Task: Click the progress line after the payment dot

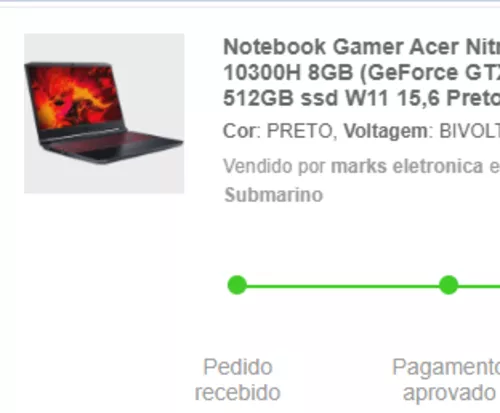Action: (479, 286)
